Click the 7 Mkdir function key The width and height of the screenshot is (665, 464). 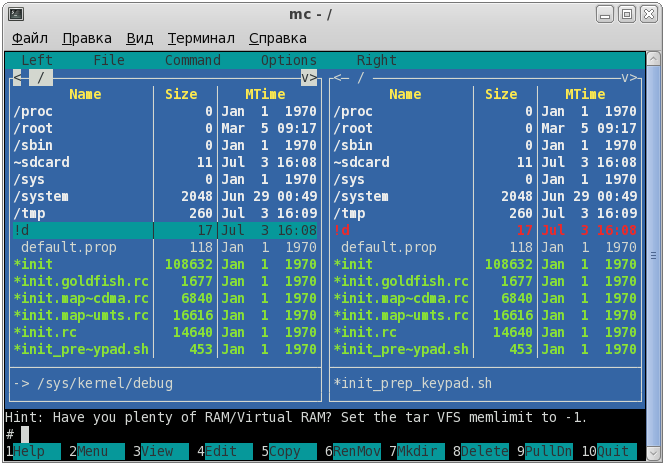[x=417, y=451]
